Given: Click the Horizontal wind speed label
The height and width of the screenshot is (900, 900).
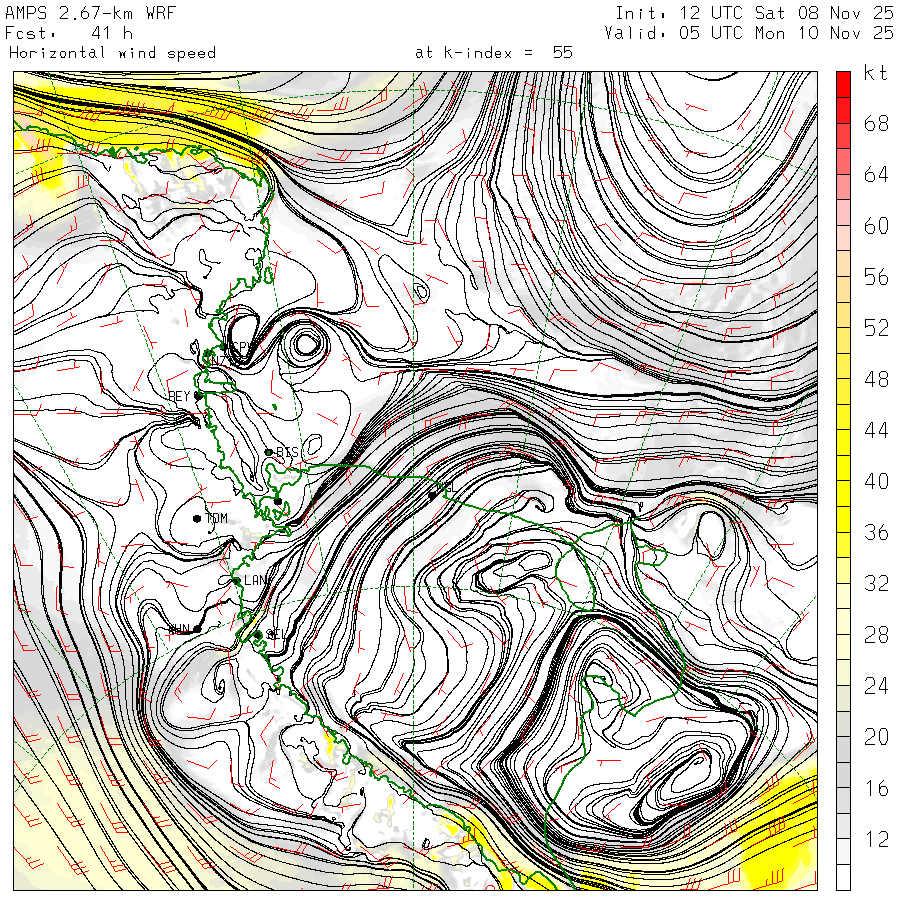Looking at the screenshot, I should click(x=112, y=52).
